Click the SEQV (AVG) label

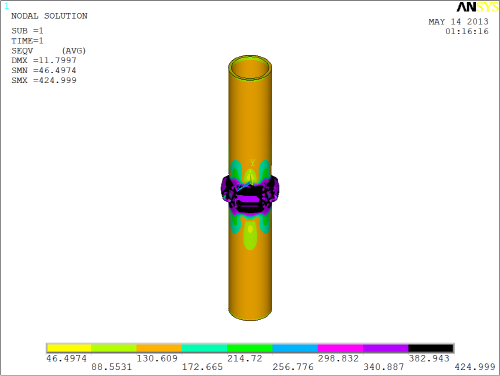click(49, 51)
